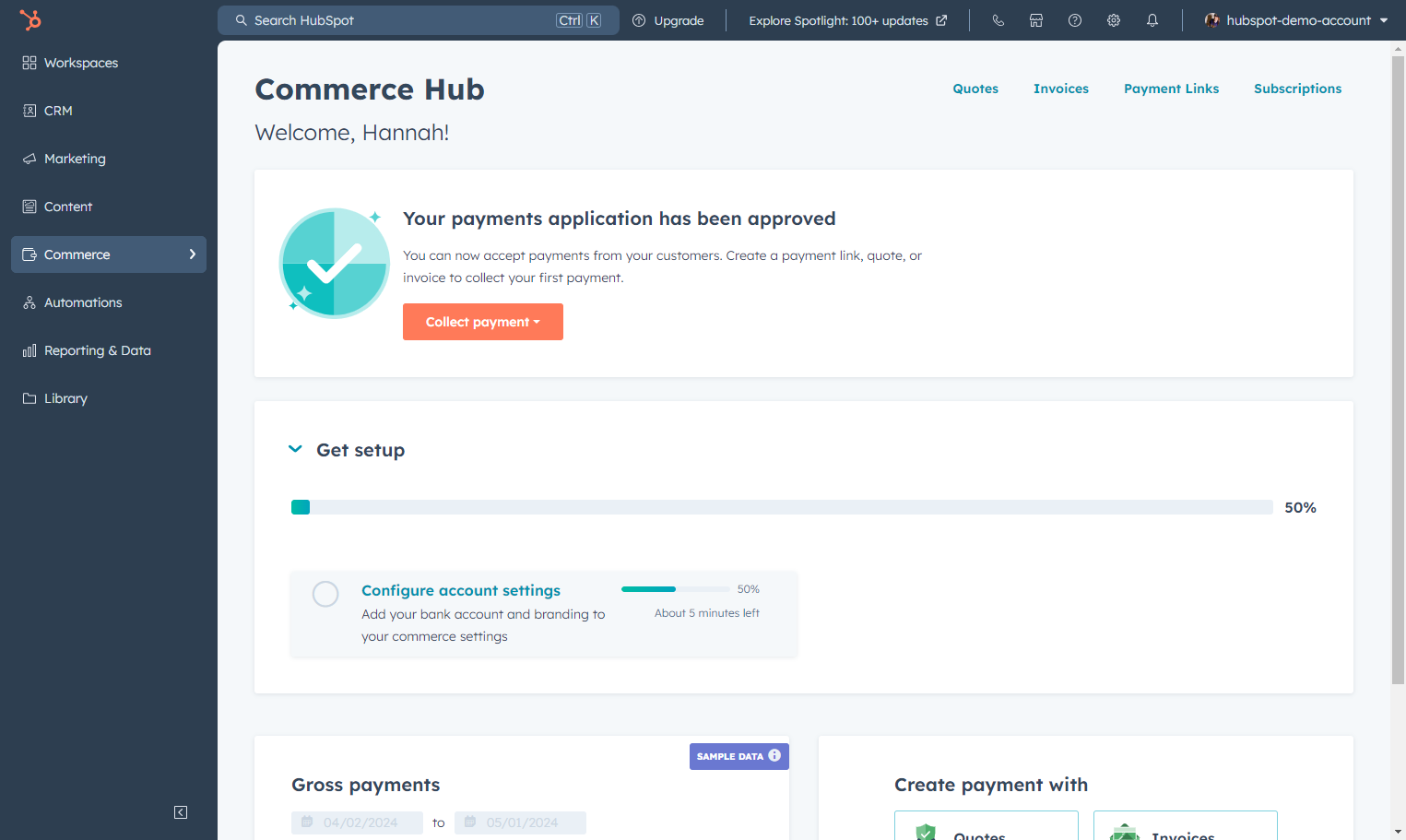Collapse the sidebar using the bottom icon
This screenshot has width=1406, height=840.
[181, 812]
